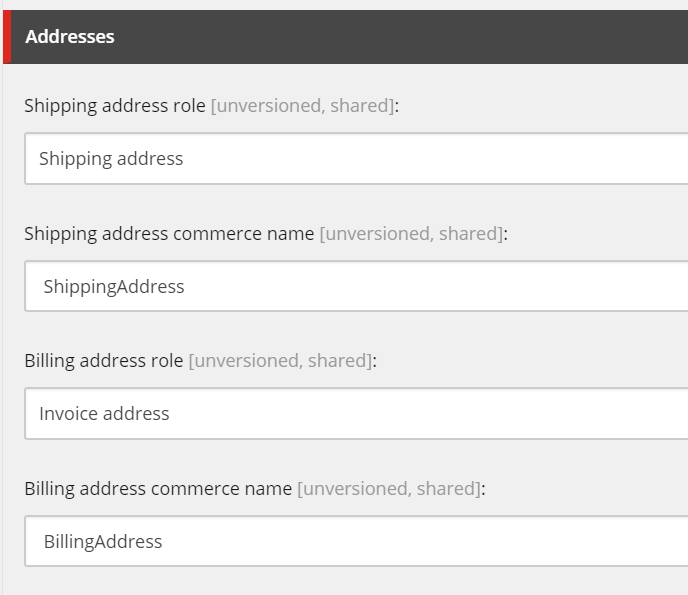Click the Billing address role label
Viewport: 688px width, 595px height.
pyautogui.click(x=104, y=361)
